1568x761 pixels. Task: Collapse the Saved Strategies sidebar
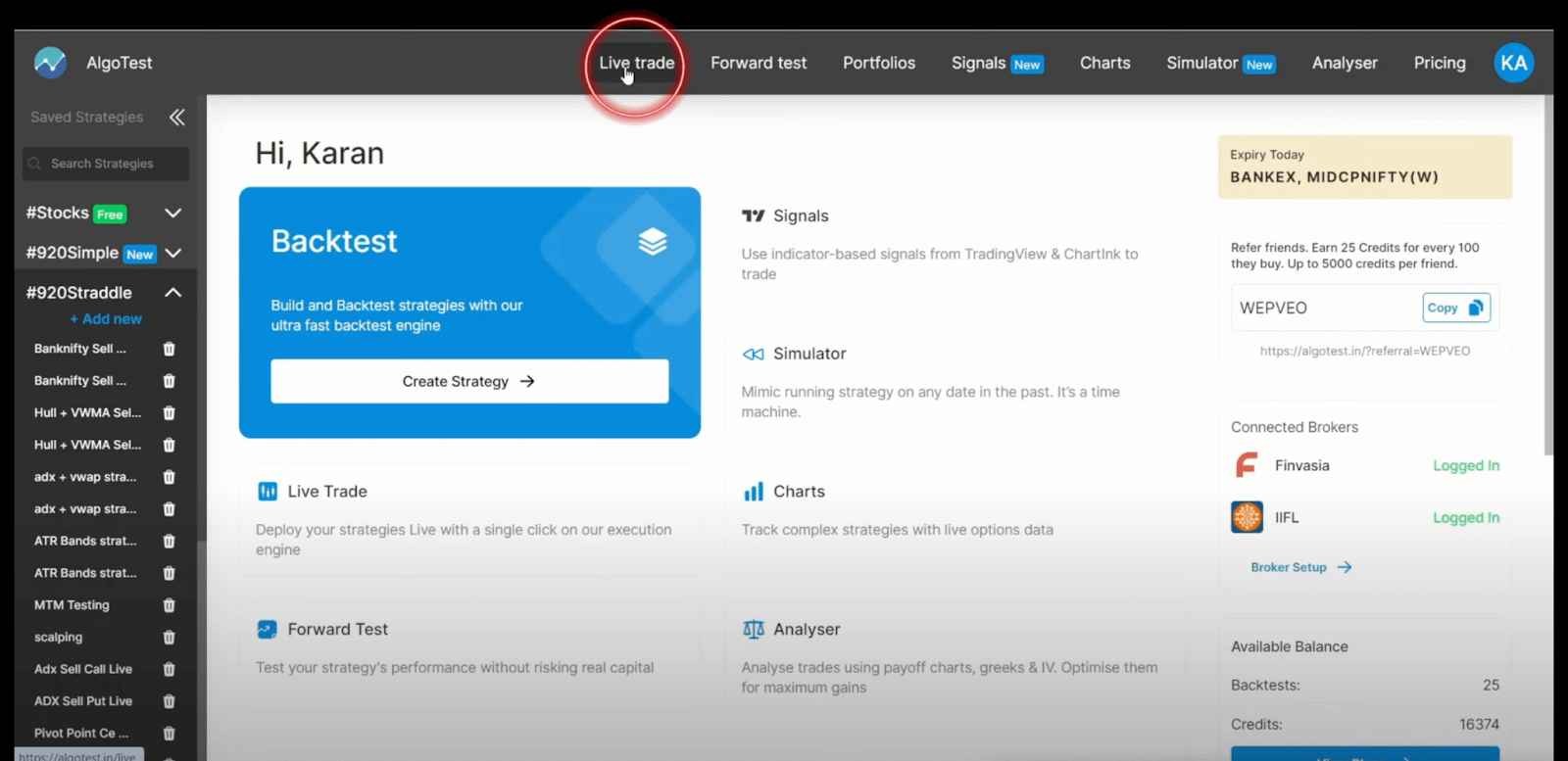[x=176, y=118]
